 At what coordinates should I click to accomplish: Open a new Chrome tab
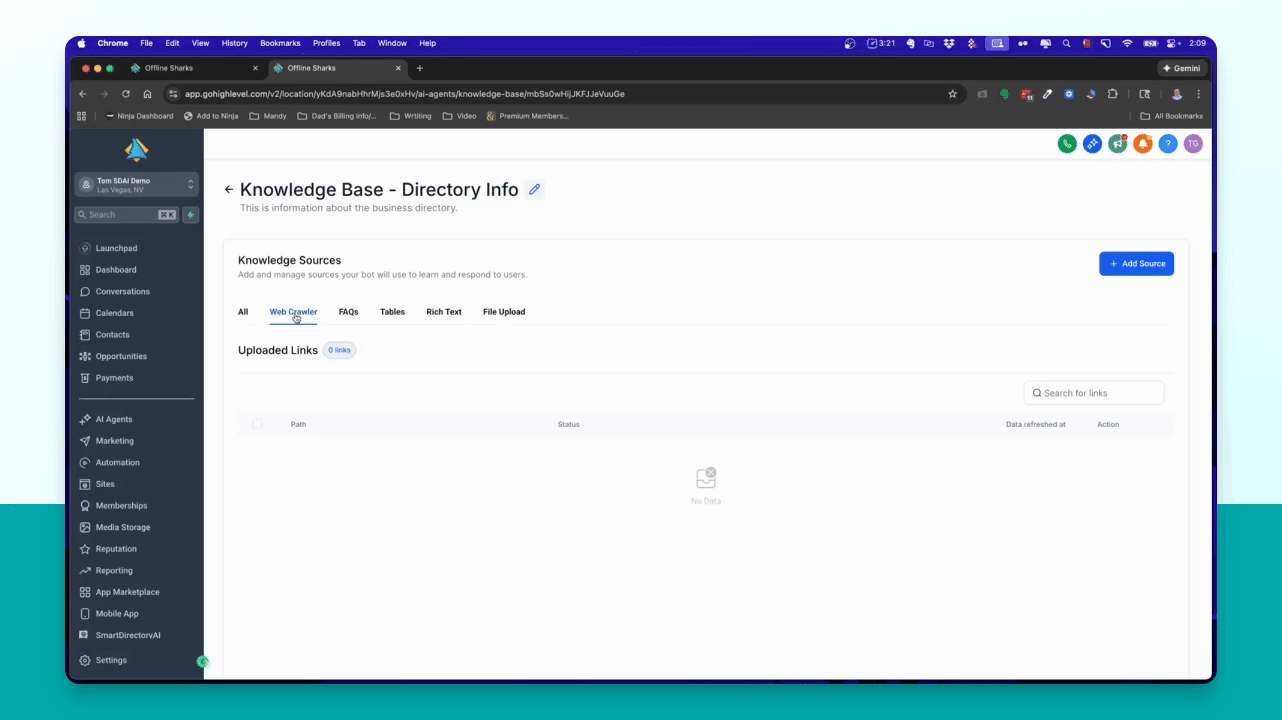click(x=420, y=68)
